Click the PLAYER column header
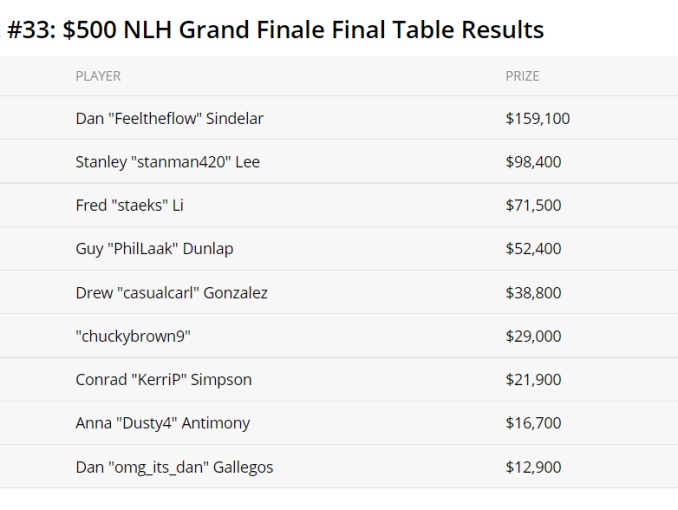 point(98,76)
